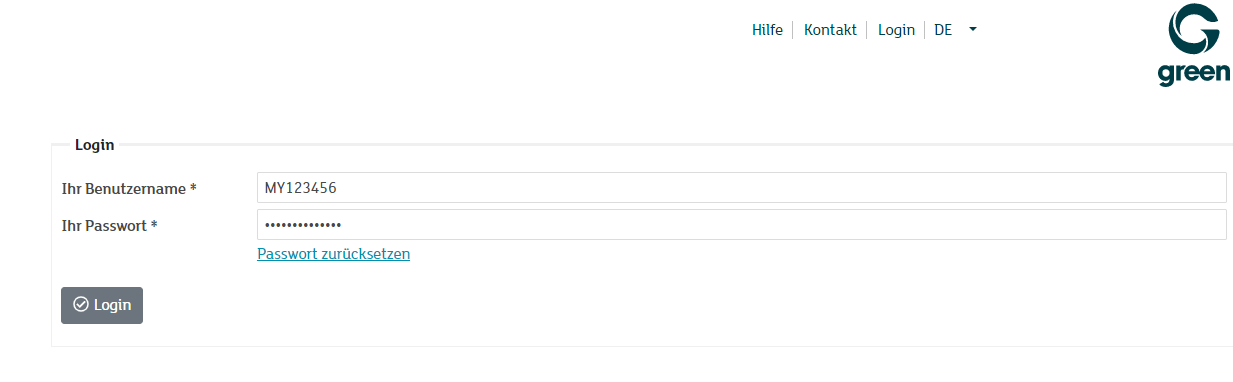Place cursor in the masked password dots
The image size is (1233, 382).
303,225
